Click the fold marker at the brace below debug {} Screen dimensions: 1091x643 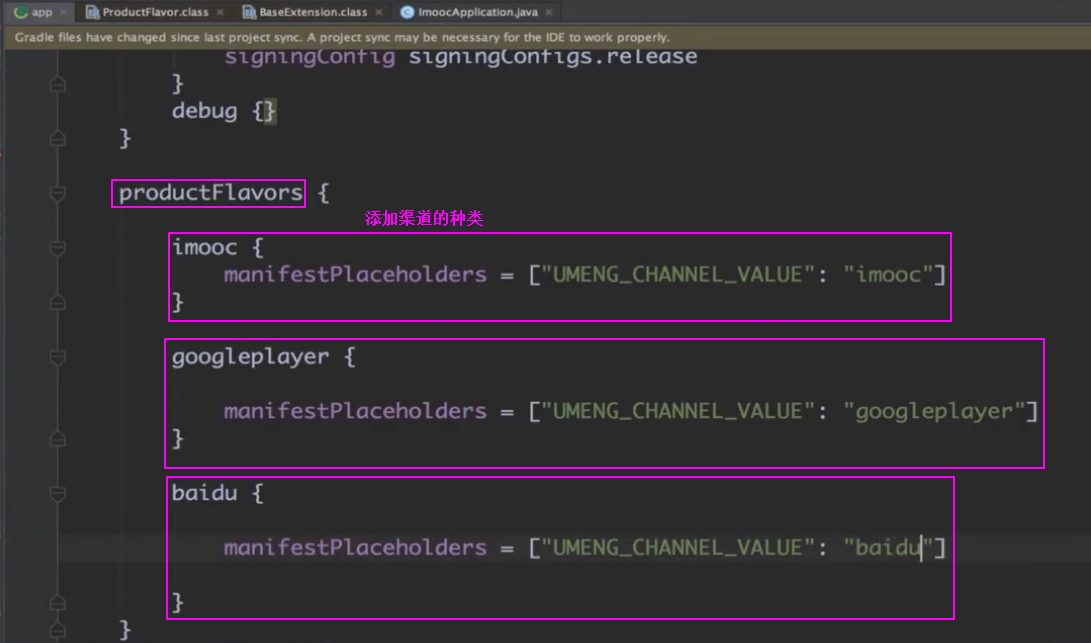pyautogui.click(x=58, y=138)
